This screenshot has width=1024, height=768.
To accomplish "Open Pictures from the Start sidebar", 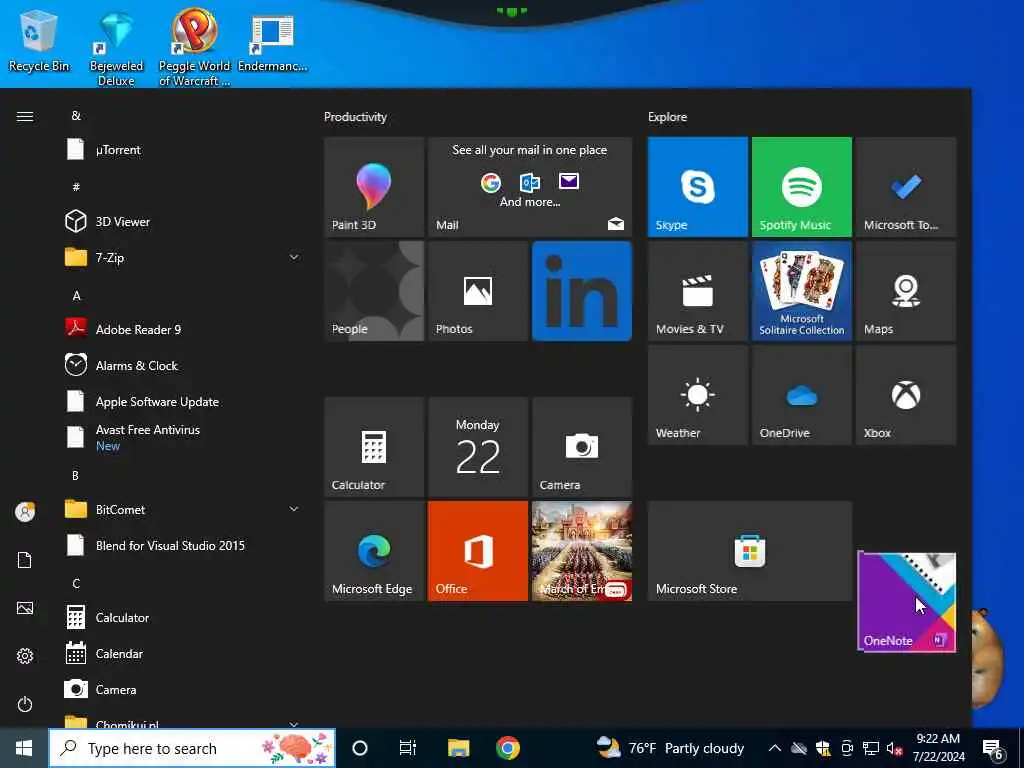I will coord(25,608).
